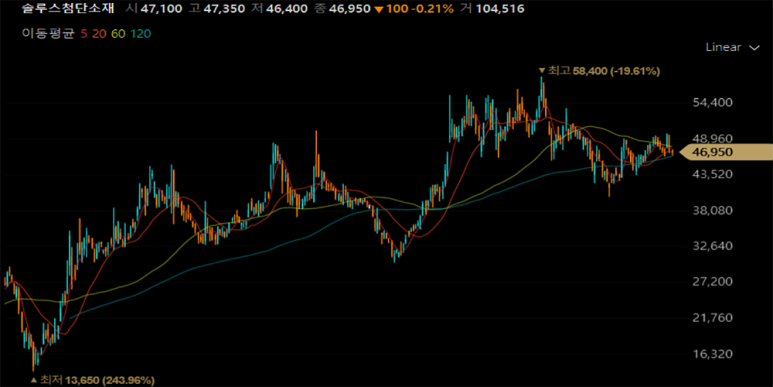Click the orange down-triangle price change icon
This screenshot has height=387, width=773.
378,9
